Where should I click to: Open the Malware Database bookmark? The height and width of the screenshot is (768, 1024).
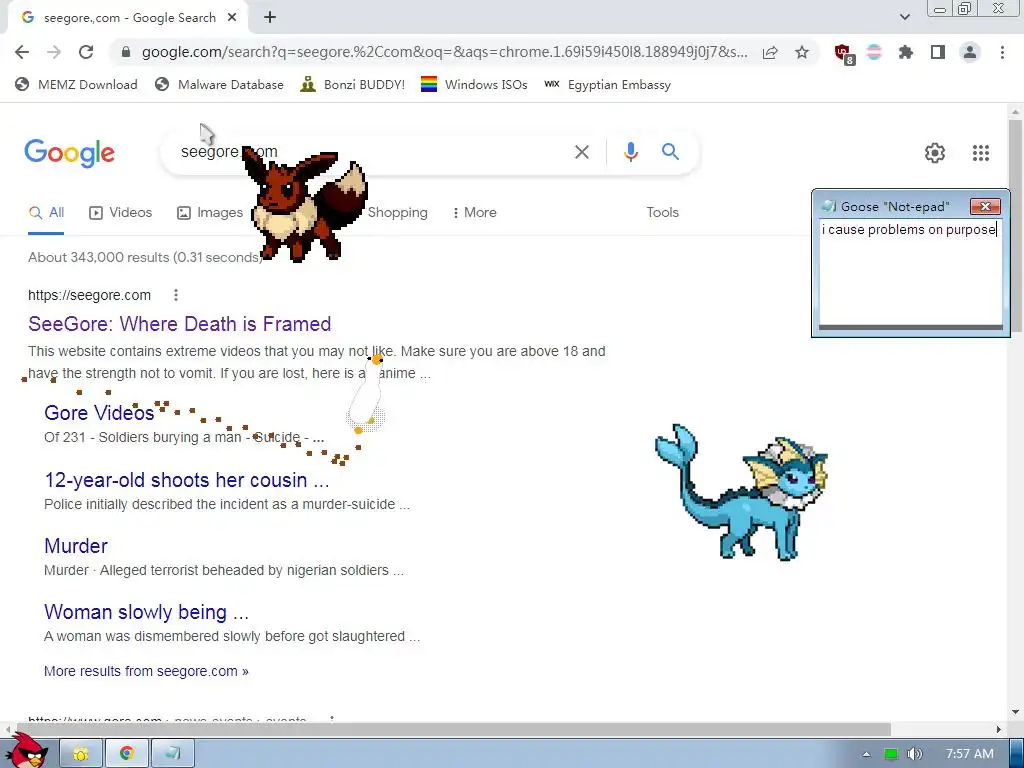tap(219, 84)
